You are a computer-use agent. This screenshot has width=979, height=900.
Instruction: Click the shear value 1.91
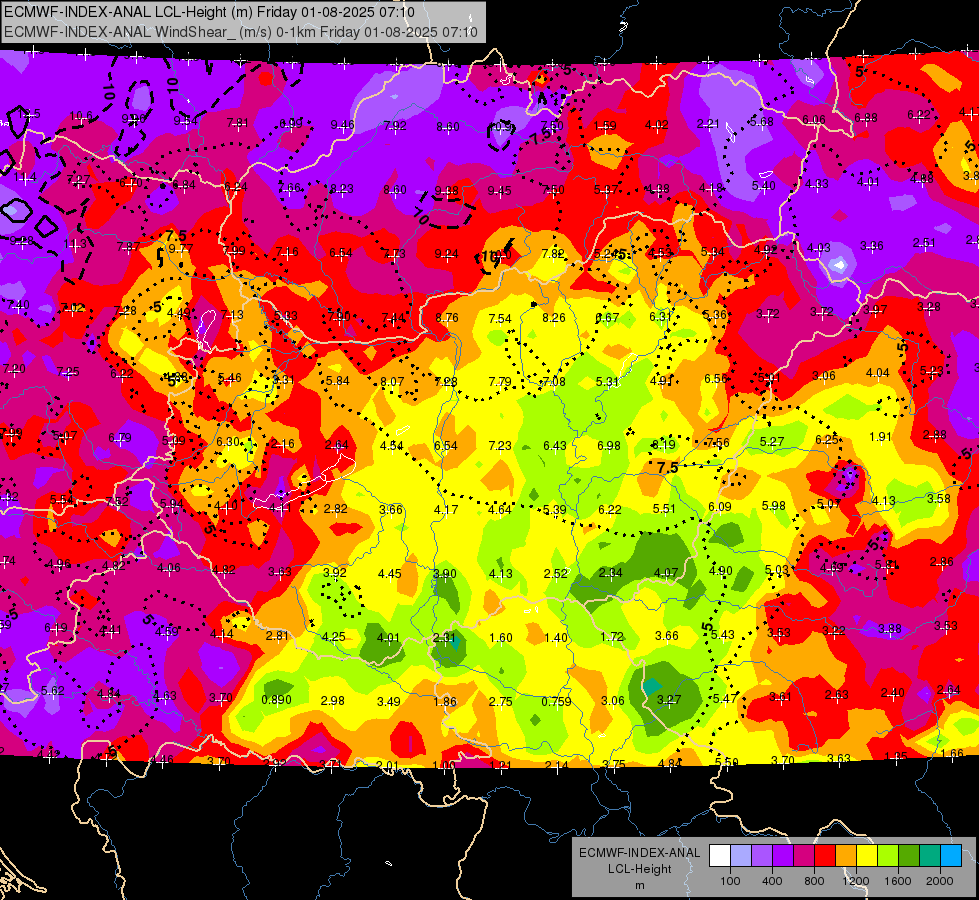pos(880,437)
